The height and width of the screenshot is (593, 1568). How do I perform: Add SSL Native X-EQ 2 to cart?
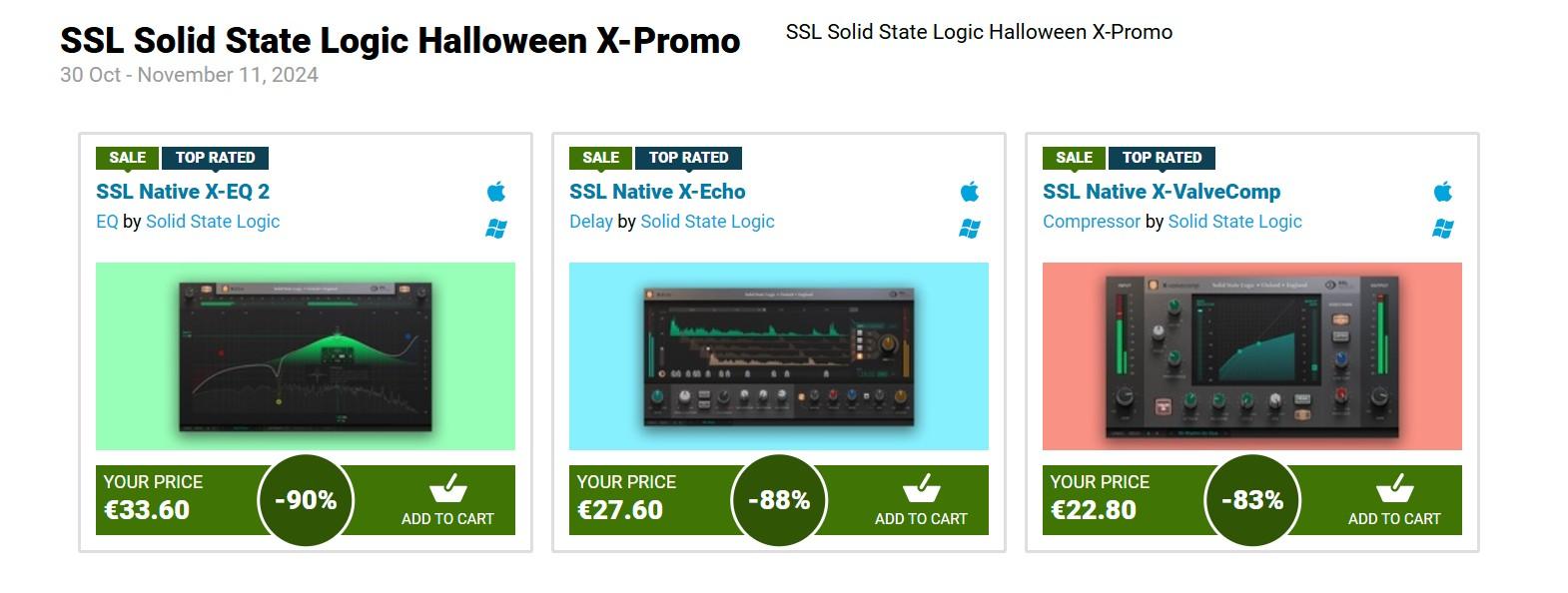pos(447,501)
